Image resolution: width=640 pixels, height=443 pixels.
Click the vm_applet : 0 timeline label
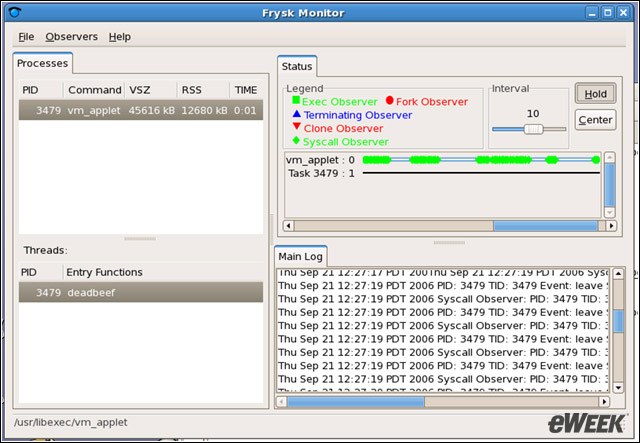pos(320,160)
